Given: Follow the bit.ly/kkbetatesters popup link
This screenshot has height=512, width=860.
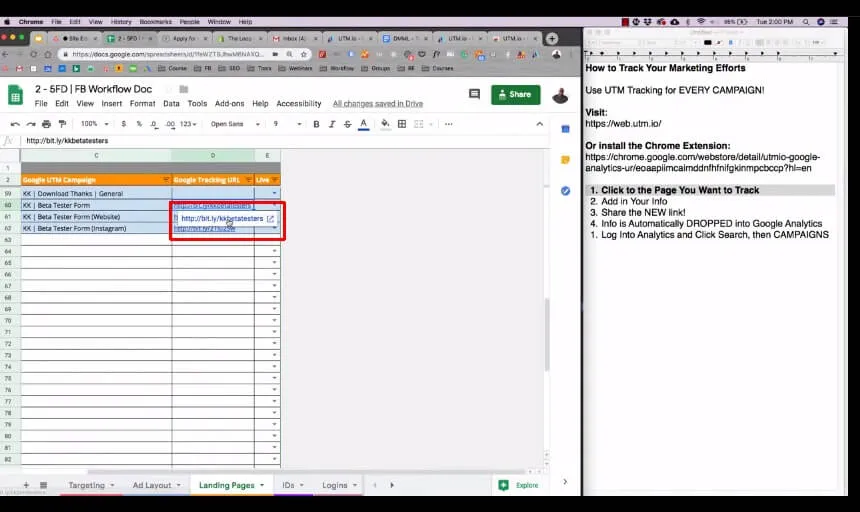Looking at the screenshot, I should [x=222, y=218].
